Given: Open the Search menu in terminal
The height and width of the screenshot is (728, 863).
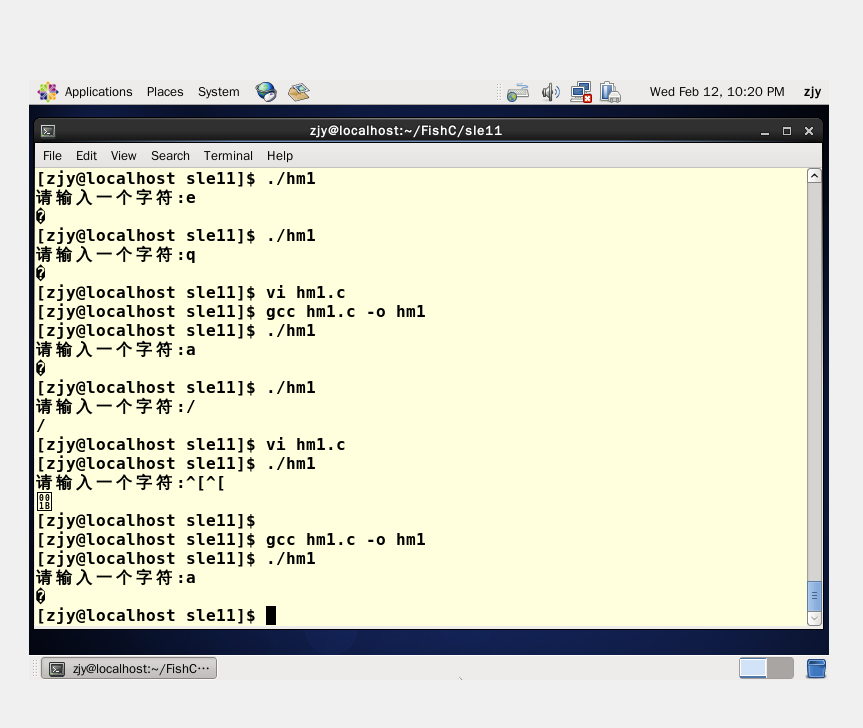Looking at the screenshot, I should point(170,156).
